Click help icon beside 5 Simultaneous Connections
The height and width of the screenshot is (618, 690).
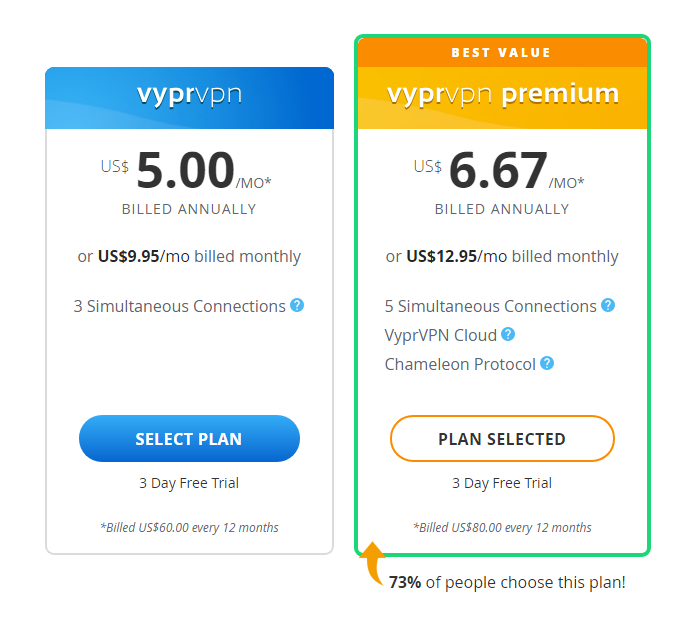click(608, 305)
